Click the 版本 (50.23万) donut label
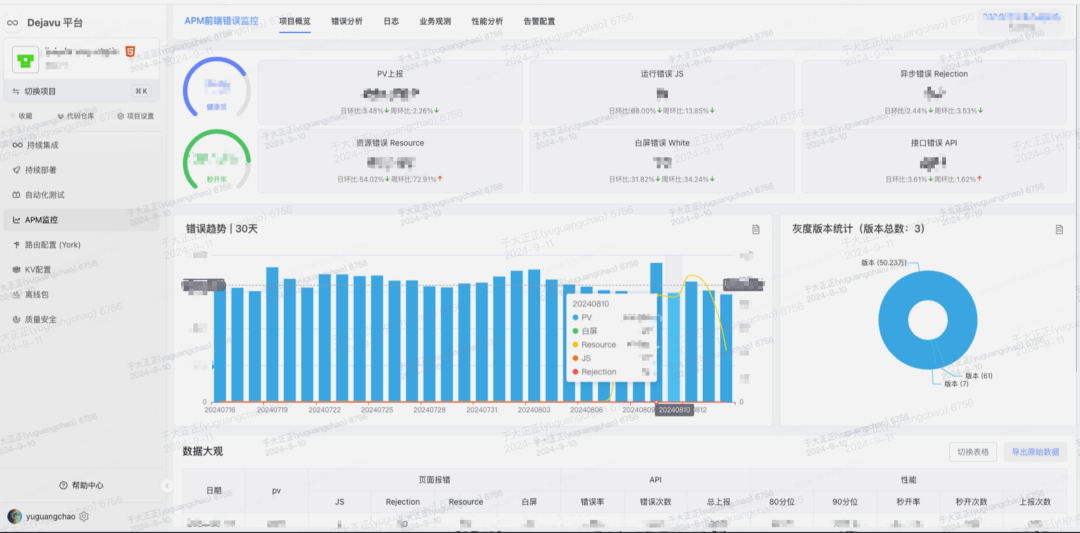Image resolution: width=1080 pixels, height=533 pixels. pos(884,262)
